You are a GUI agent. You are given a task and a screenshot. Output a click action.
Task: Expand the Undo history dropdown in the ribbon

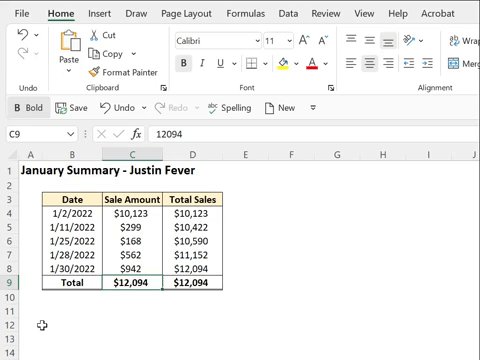click(36, 35)
